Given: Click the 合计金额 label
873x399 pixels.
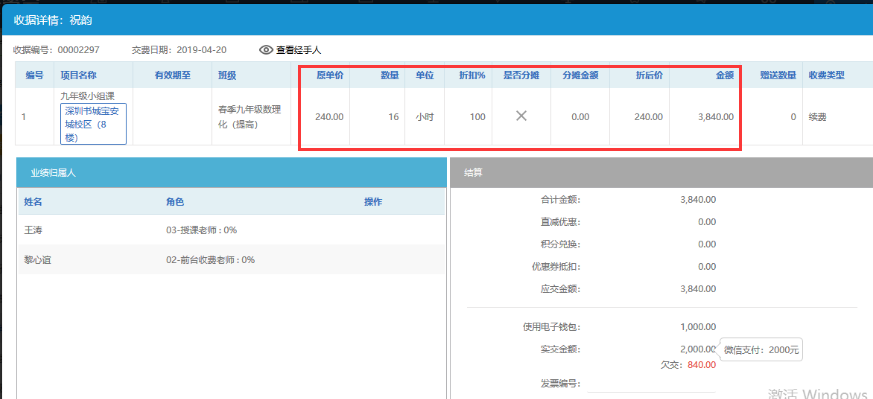Looking at the screenshot, I should [561, 199].
